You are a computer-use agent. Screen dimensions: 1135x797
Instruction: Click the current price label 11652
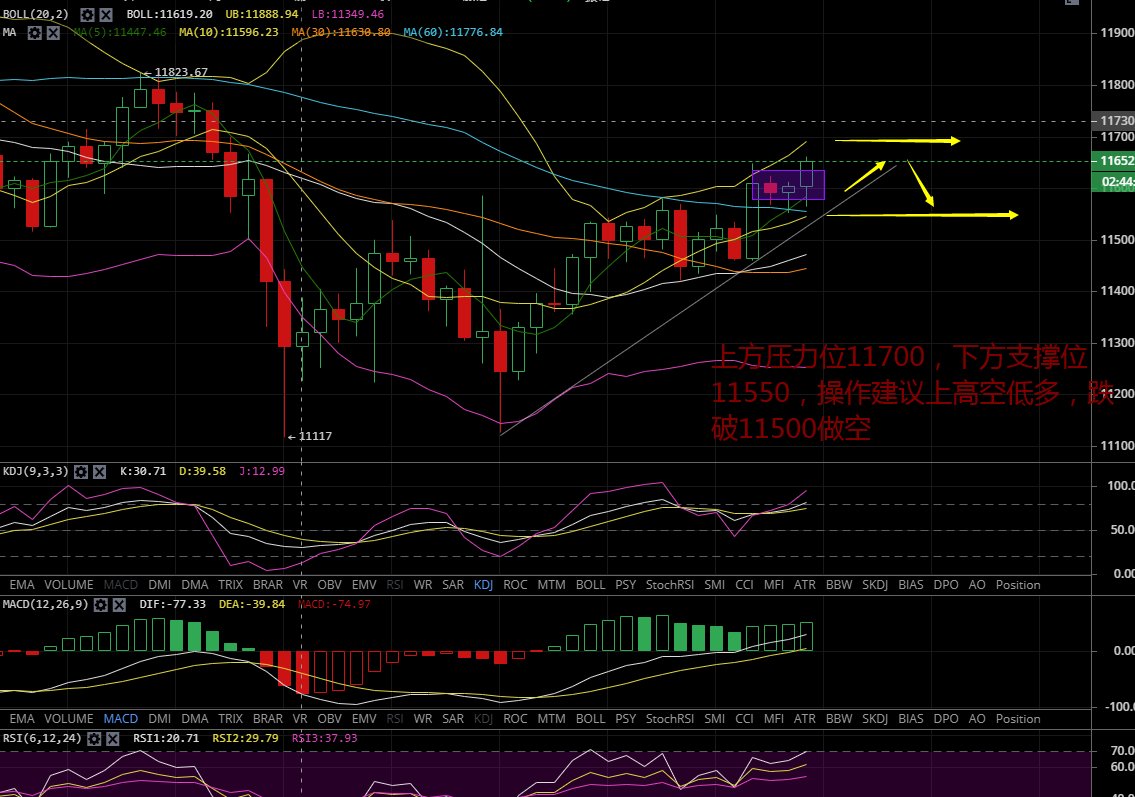coord(1116,160)
